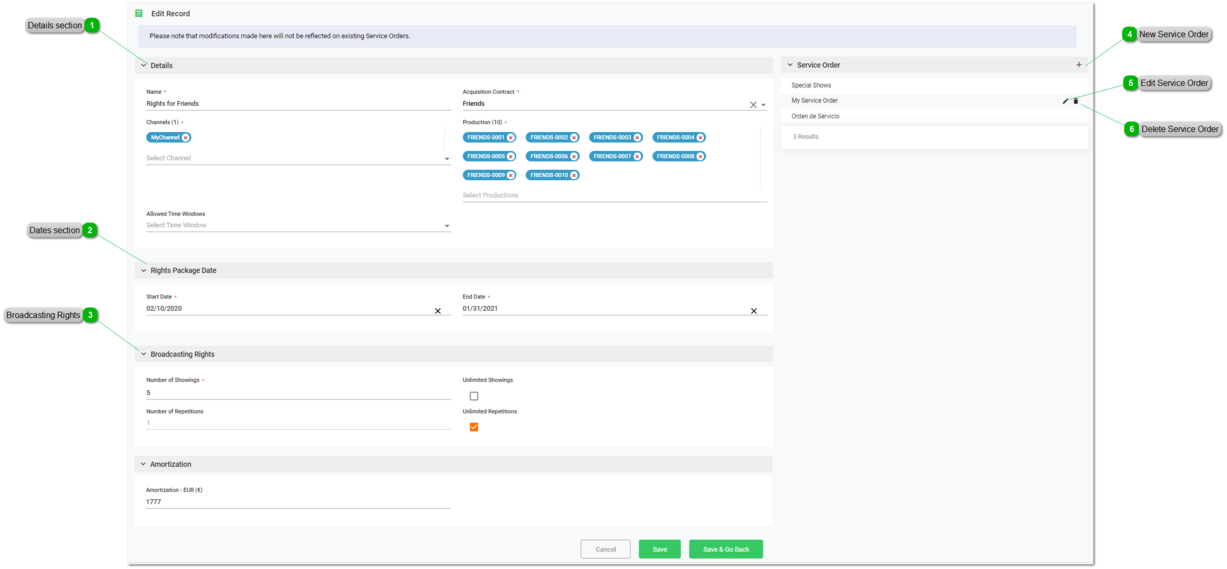The height and width of the screenshot is (569, 1227).
Task: Enable the Unlimited Showings checkbox
Action: pos(474,396)
